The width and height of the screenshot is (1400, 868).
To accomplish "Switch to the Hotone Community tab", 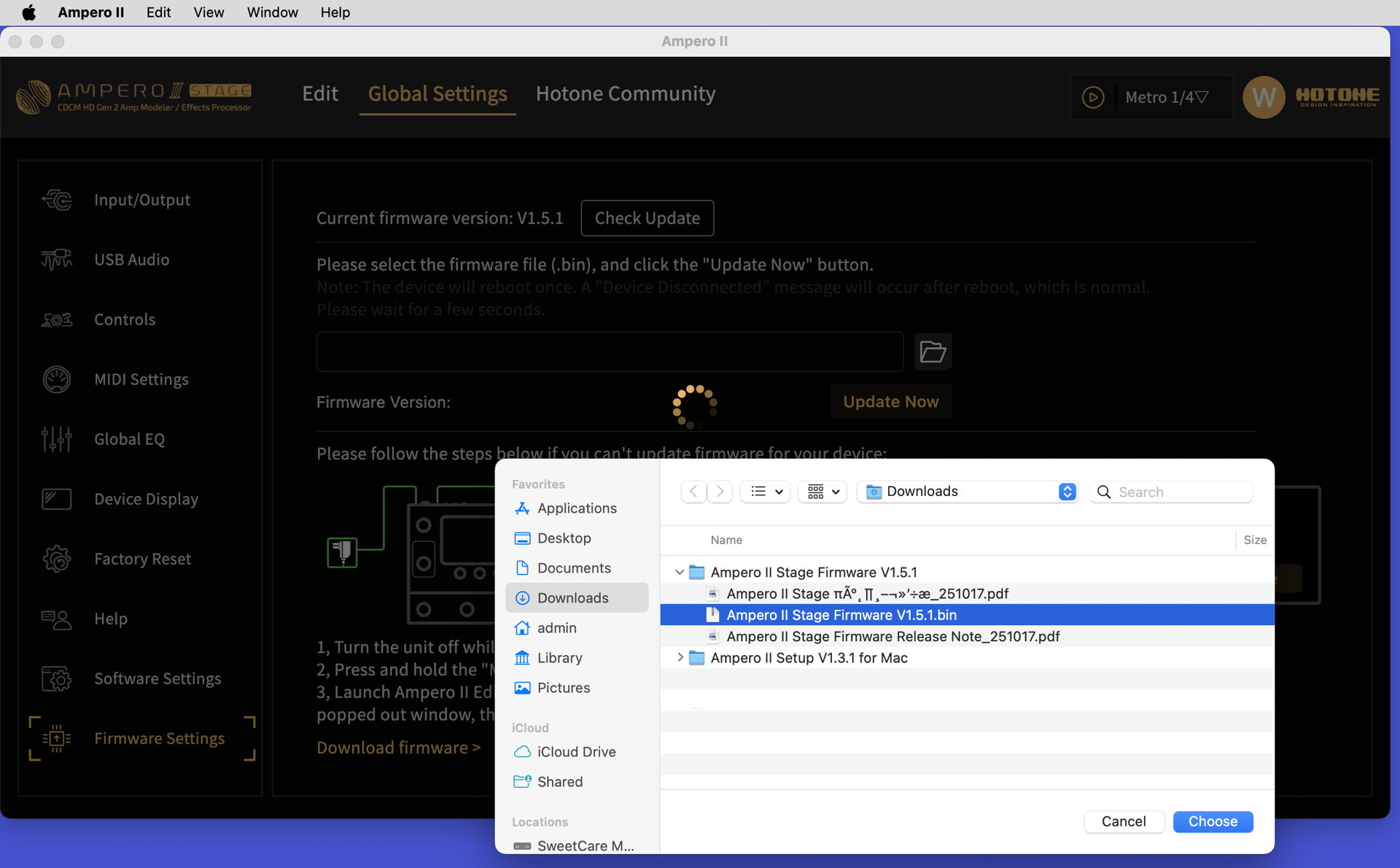I will pos(626,93).
